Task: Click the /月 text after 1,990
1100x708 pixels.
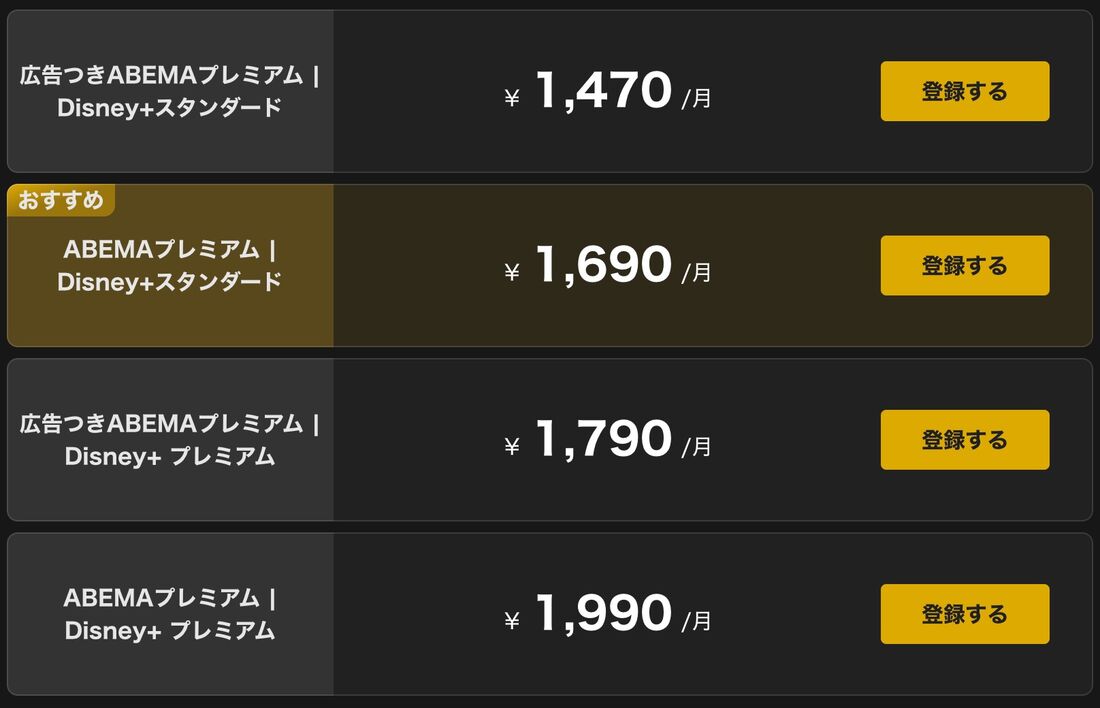Action: tap(697, 621)
